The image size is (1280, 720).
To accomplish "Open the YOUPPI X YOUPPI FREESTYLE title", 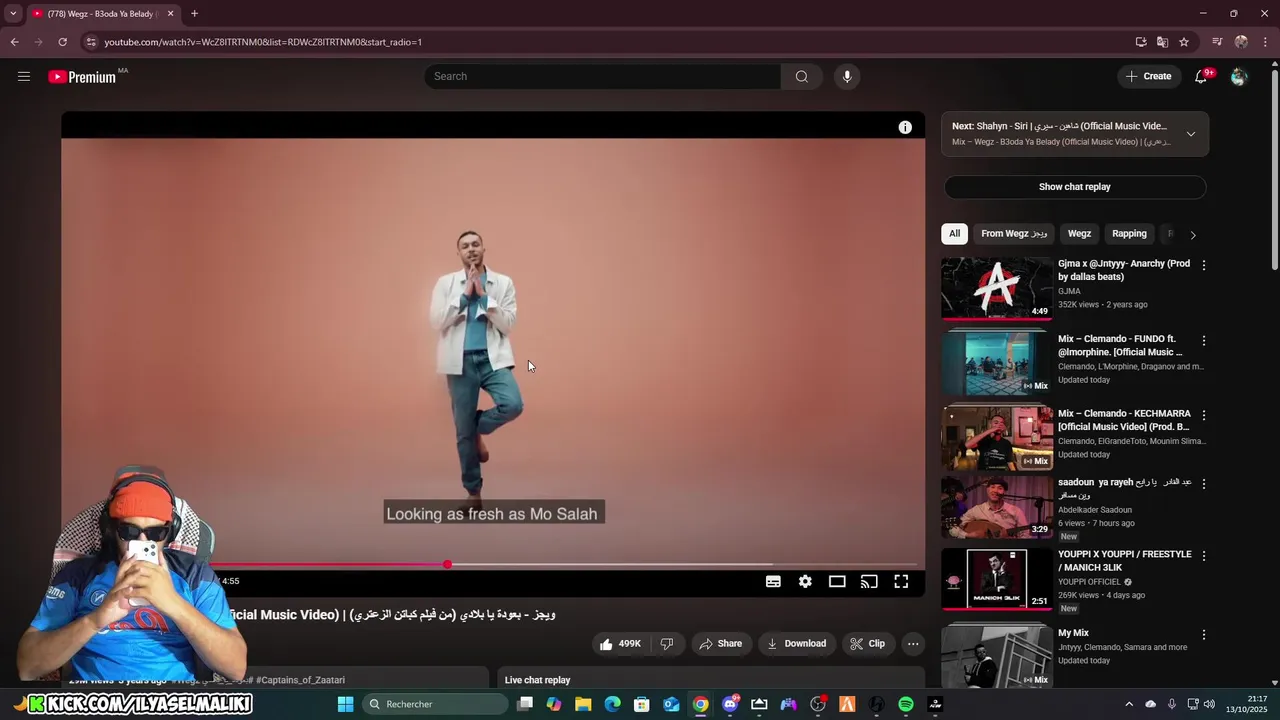I will pos(1125,561).
